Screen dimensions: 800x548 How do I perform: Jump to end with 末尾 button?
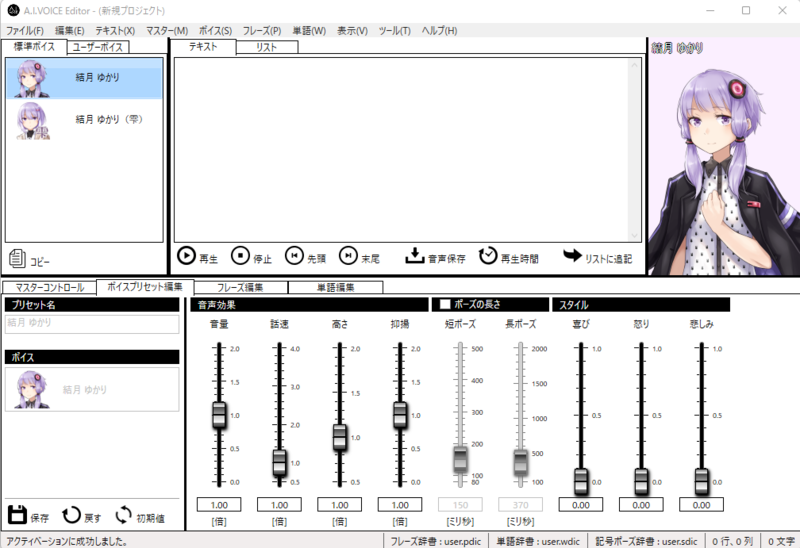(359, 256)
